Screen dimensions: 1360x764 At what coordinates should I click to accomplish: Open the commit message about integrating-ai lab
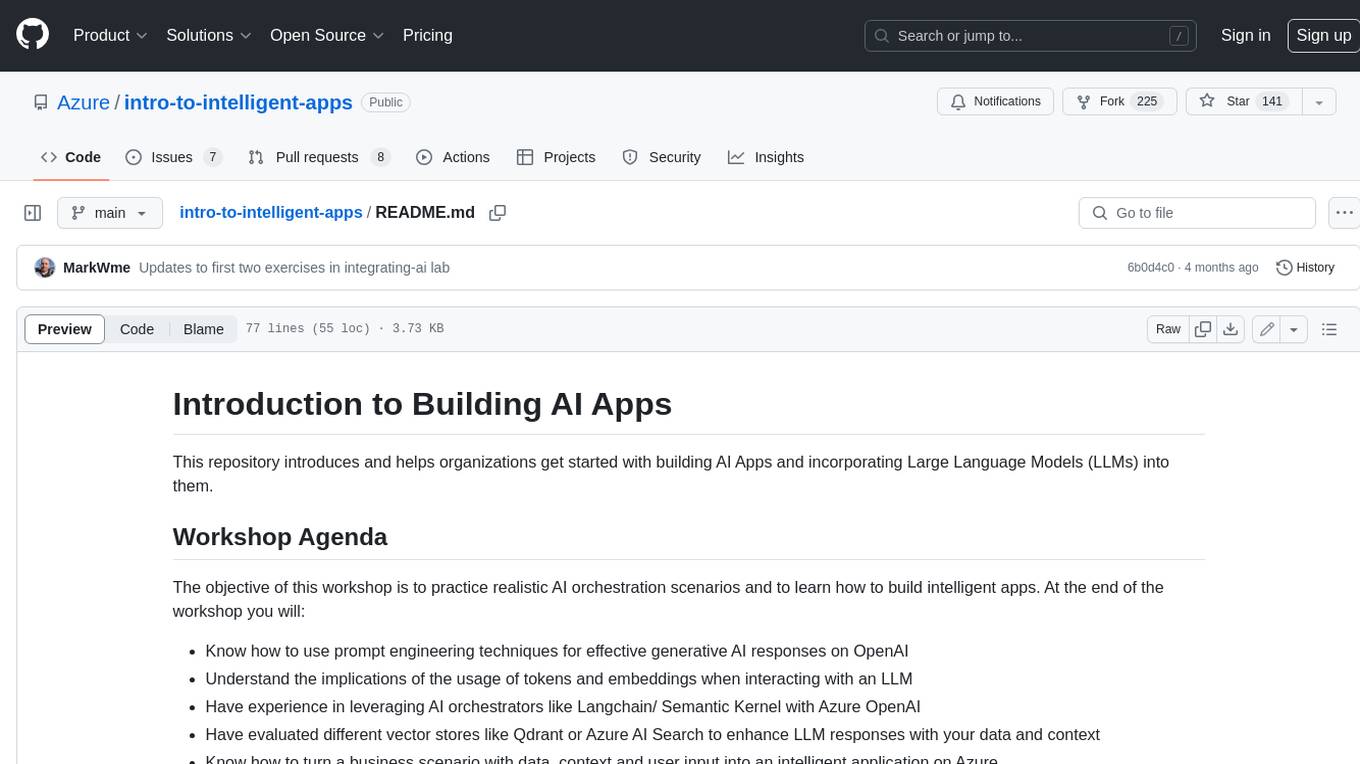294,268
